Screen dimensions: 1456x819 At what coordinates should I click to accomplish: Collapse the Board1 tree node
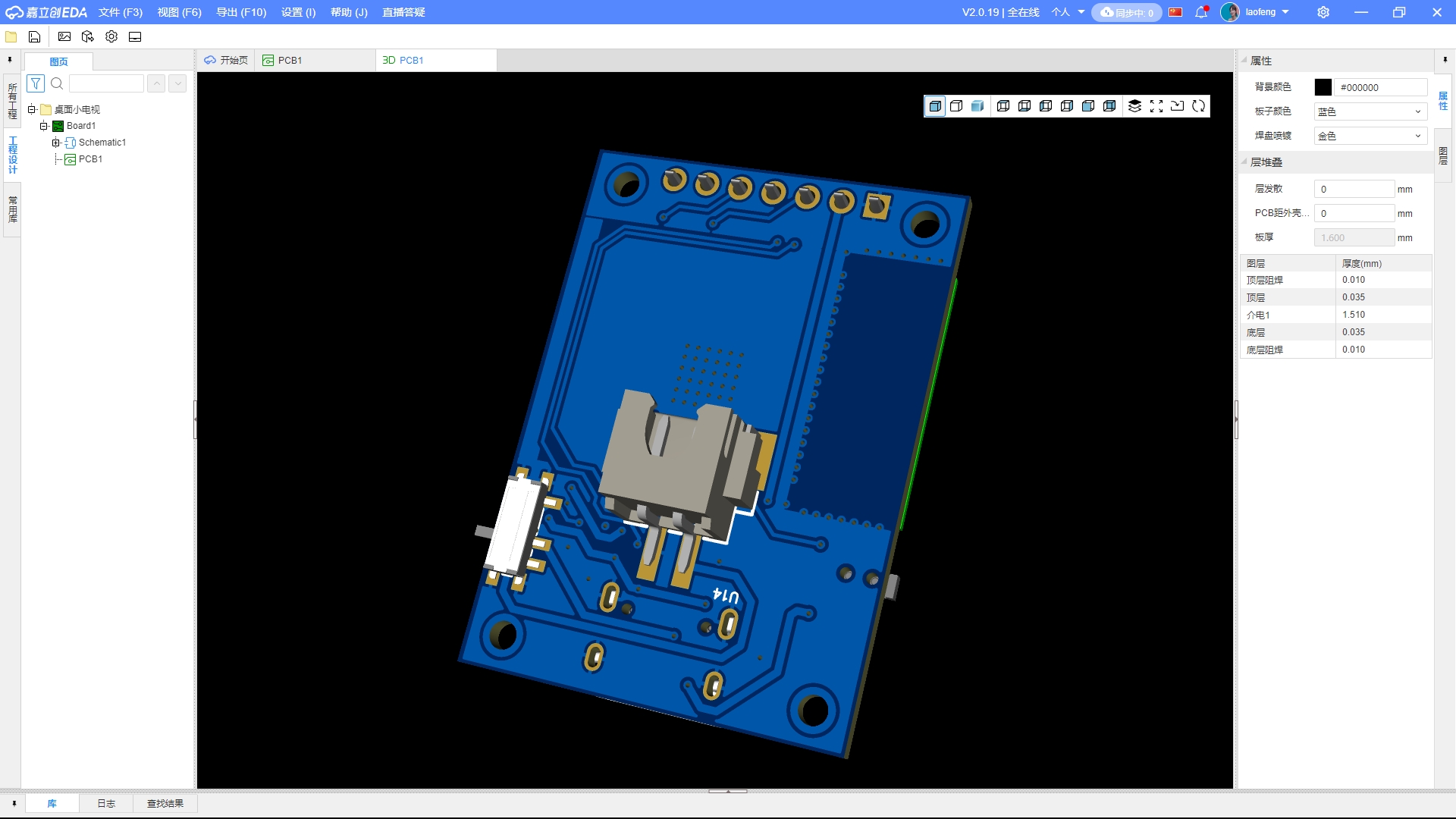[44, 126]
